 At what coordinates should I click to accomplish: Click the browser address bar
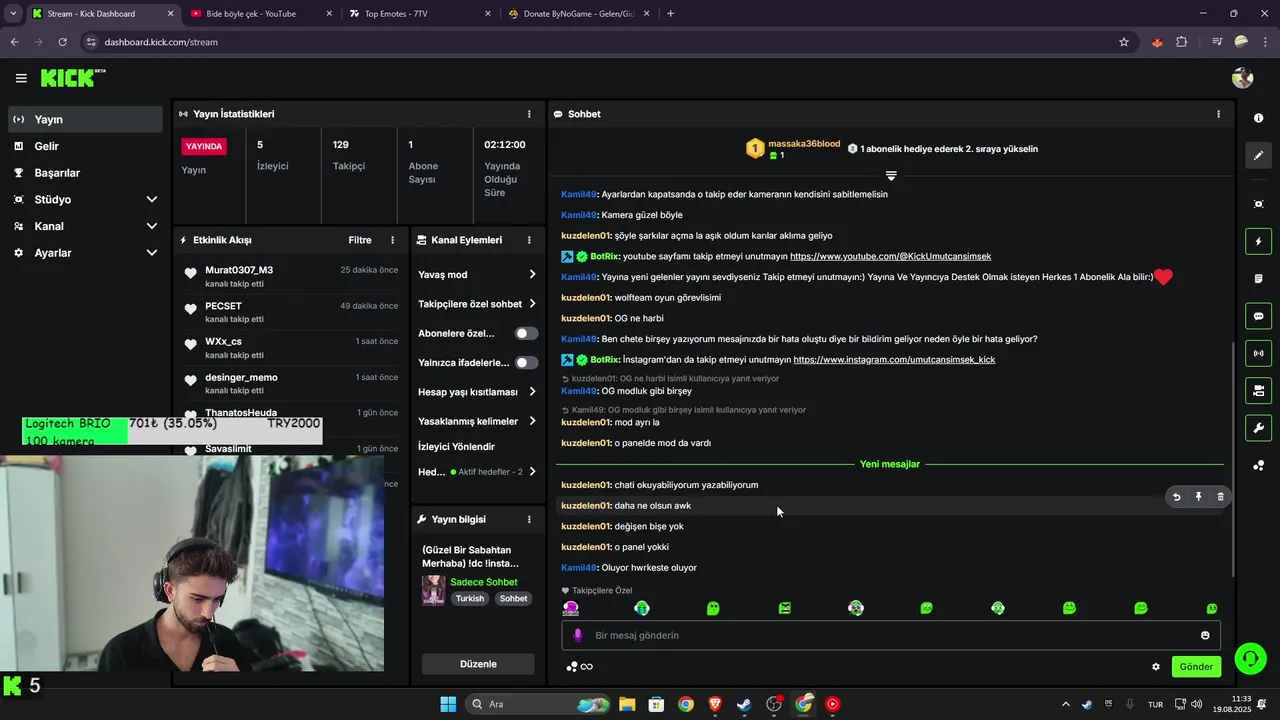[600, 42]
